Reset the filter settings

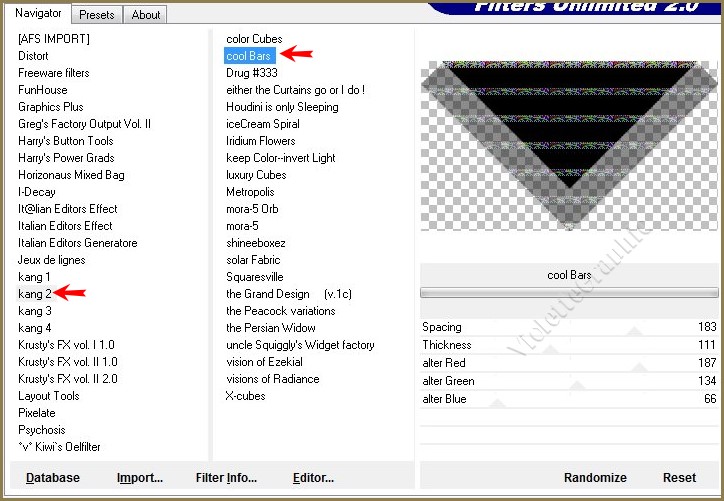click(x=679, y=478)
